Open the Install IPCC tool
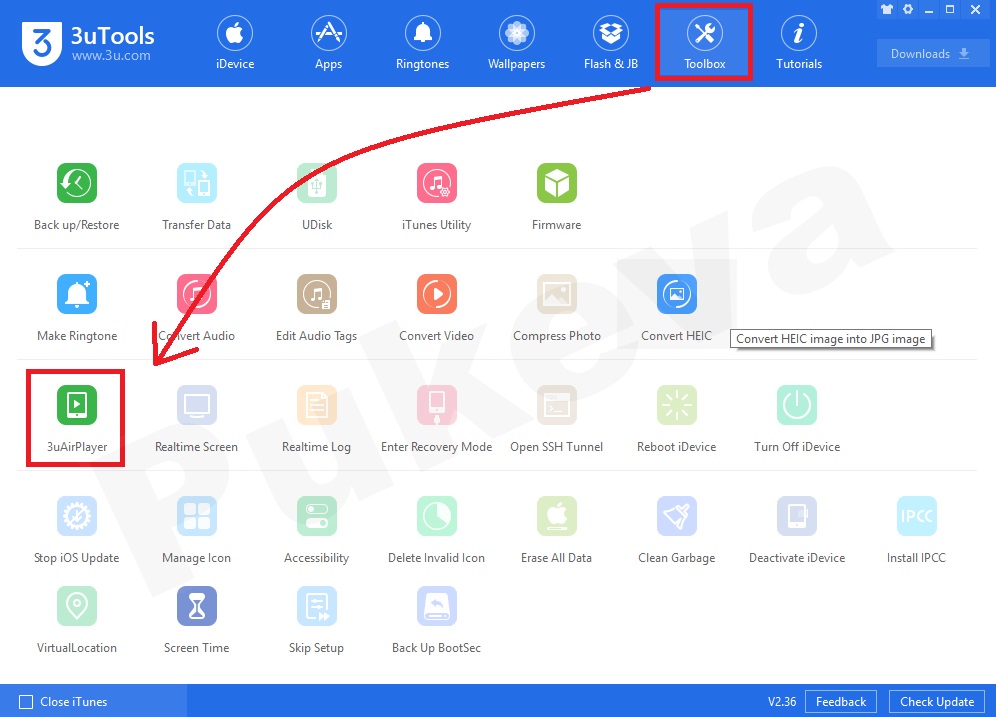996x717 pixels. [x=916, y=530]
